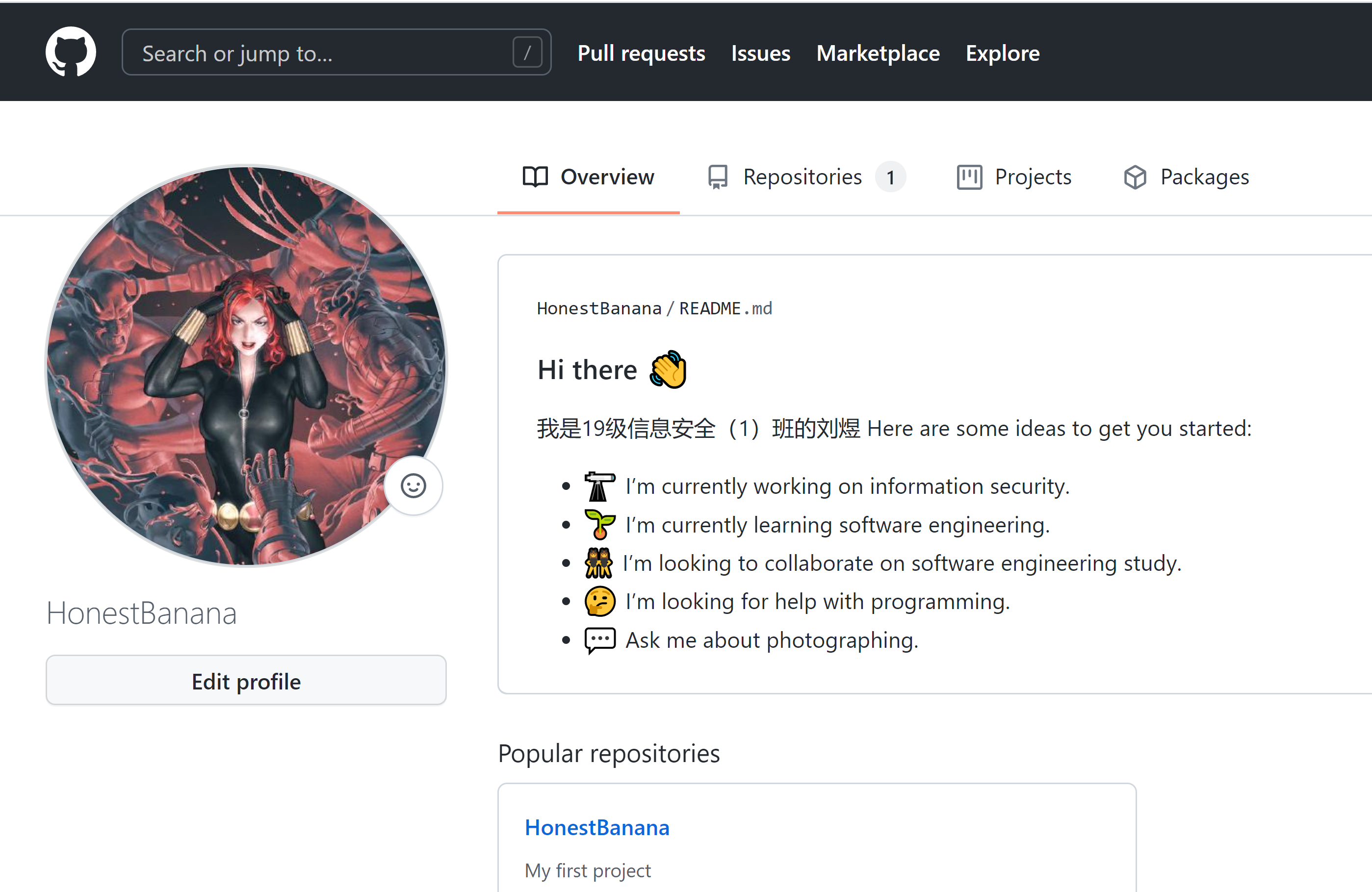Viewport: 1372px width, 892px height.
Task: Switch to the Repositories tab
Action: coord(802,177)
